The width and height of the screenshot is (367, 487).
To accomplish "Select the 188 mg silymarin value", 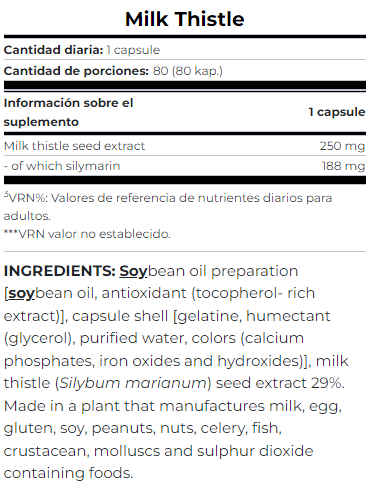I will [x=343, y=166].
